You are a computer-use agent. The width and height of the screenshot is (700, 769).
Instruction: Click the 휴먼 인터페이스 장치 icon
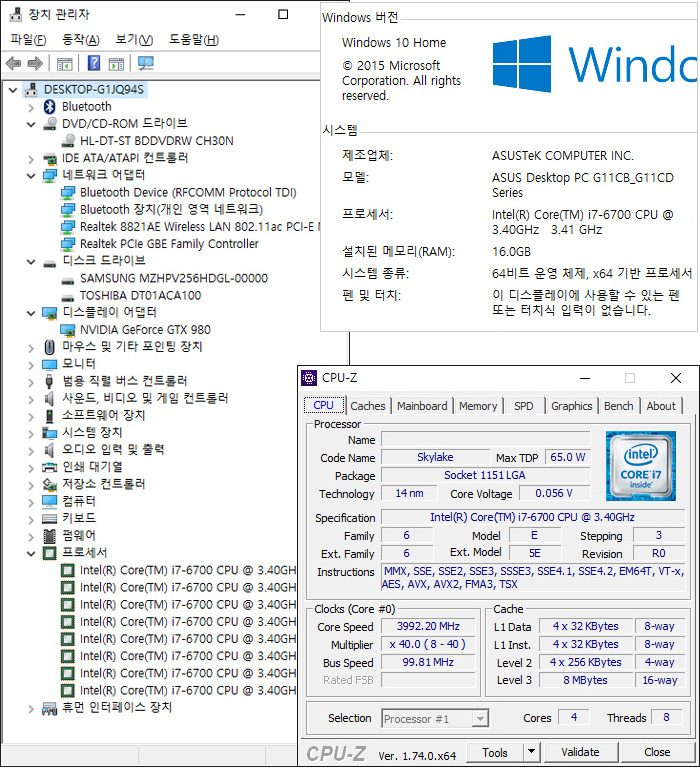50,708
